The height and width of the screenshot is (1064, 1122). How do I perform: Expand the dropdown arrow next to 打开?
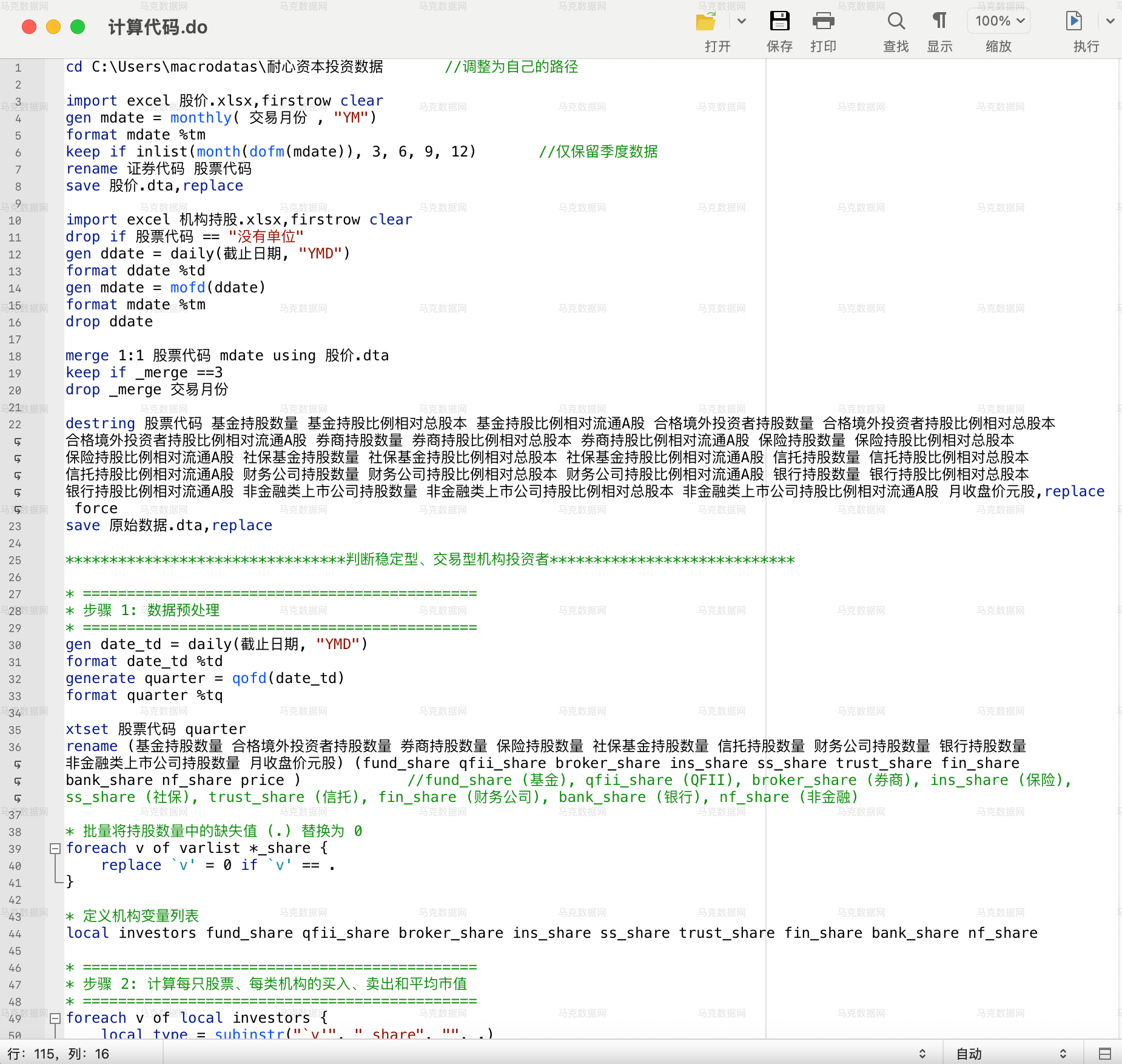(x=742, y=21)
